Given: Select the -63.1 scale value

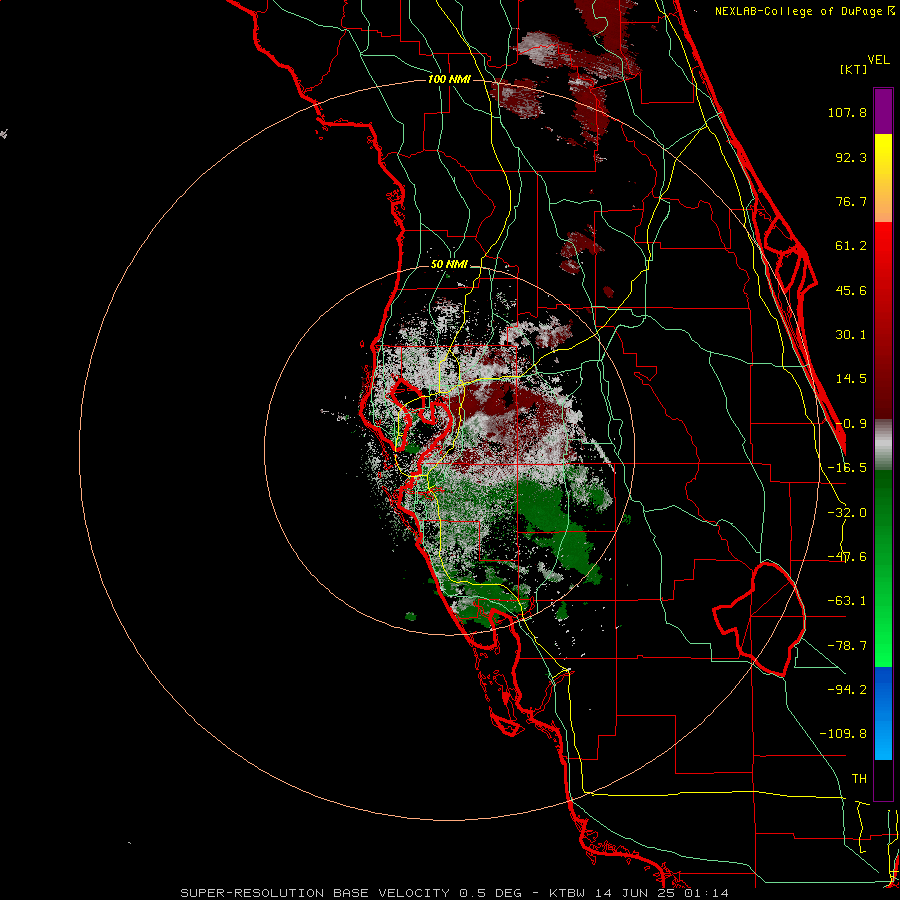Looking at the screenshot, I should (847, 601).
